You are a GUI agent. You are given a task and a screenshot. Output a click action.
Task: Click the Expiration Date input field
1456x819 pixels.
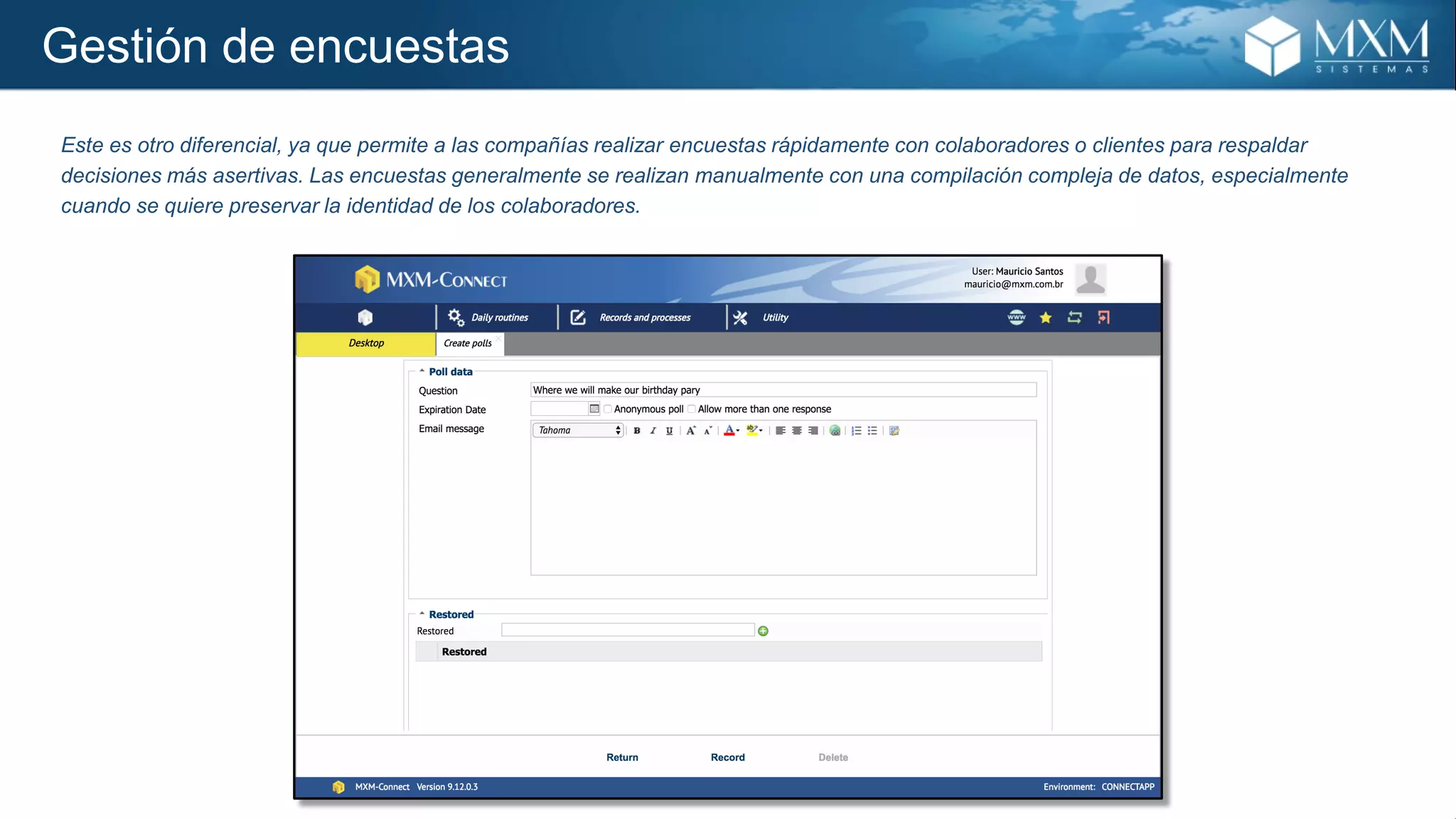click(x=560, y=409)
